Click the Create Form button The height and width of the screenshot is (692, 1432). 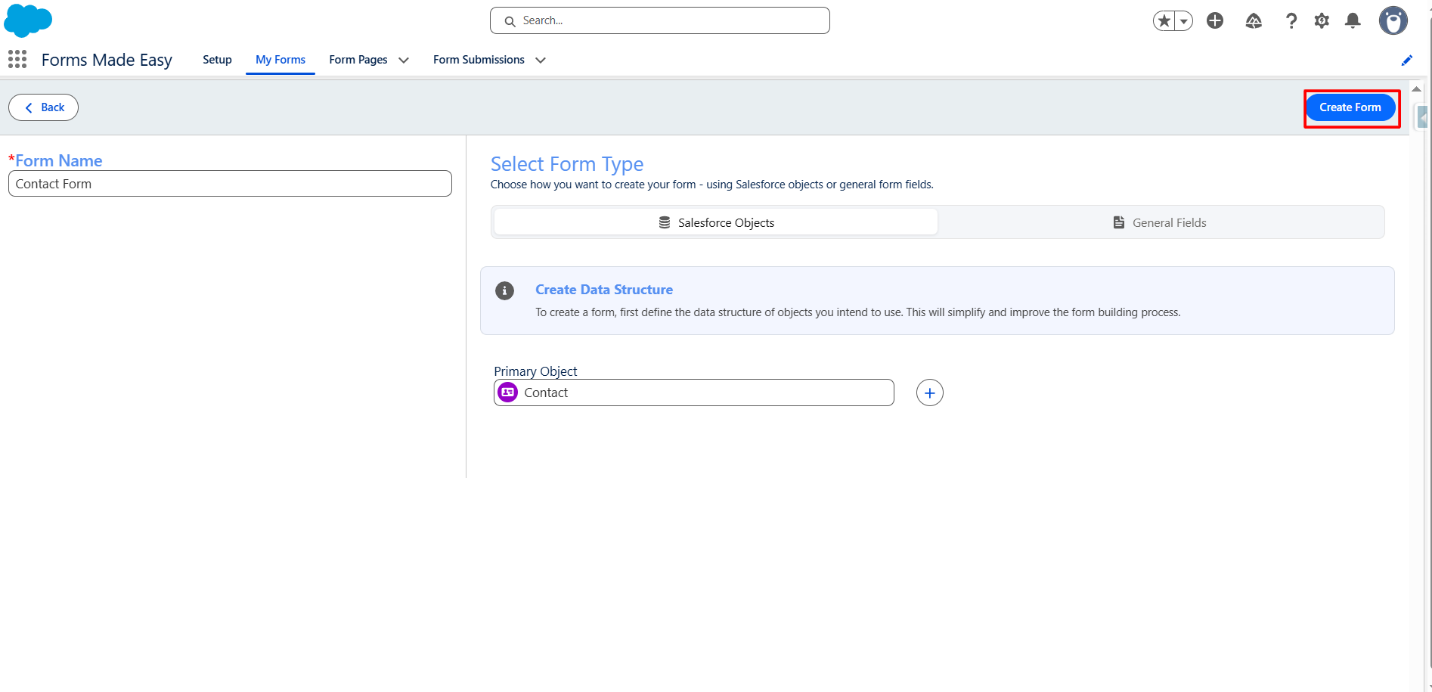point(1350,107)
